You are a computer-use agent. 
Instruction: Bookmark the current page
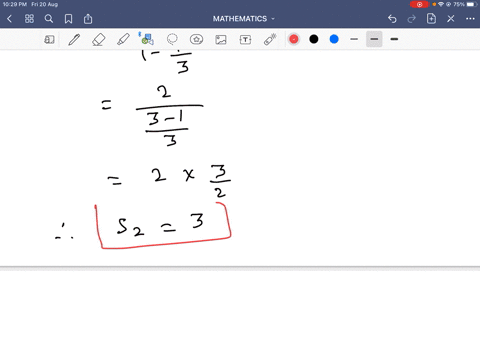pyautogui.click(x=68, y=19)
